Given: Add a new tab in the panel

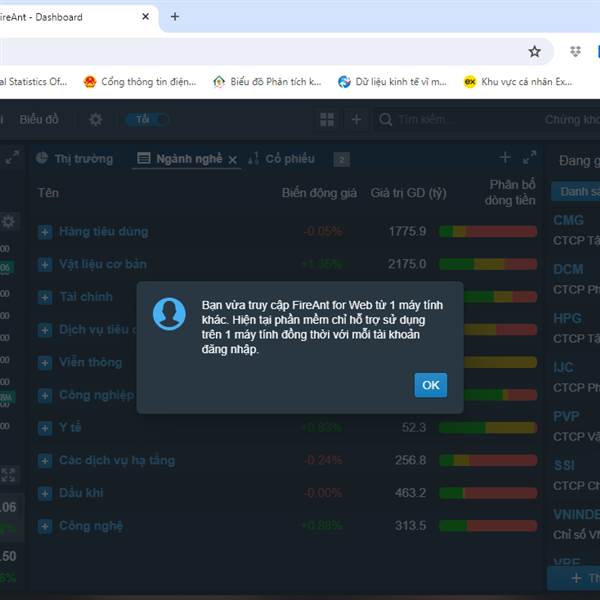Looking at the screenshot, I should click(x=505, y=157).
